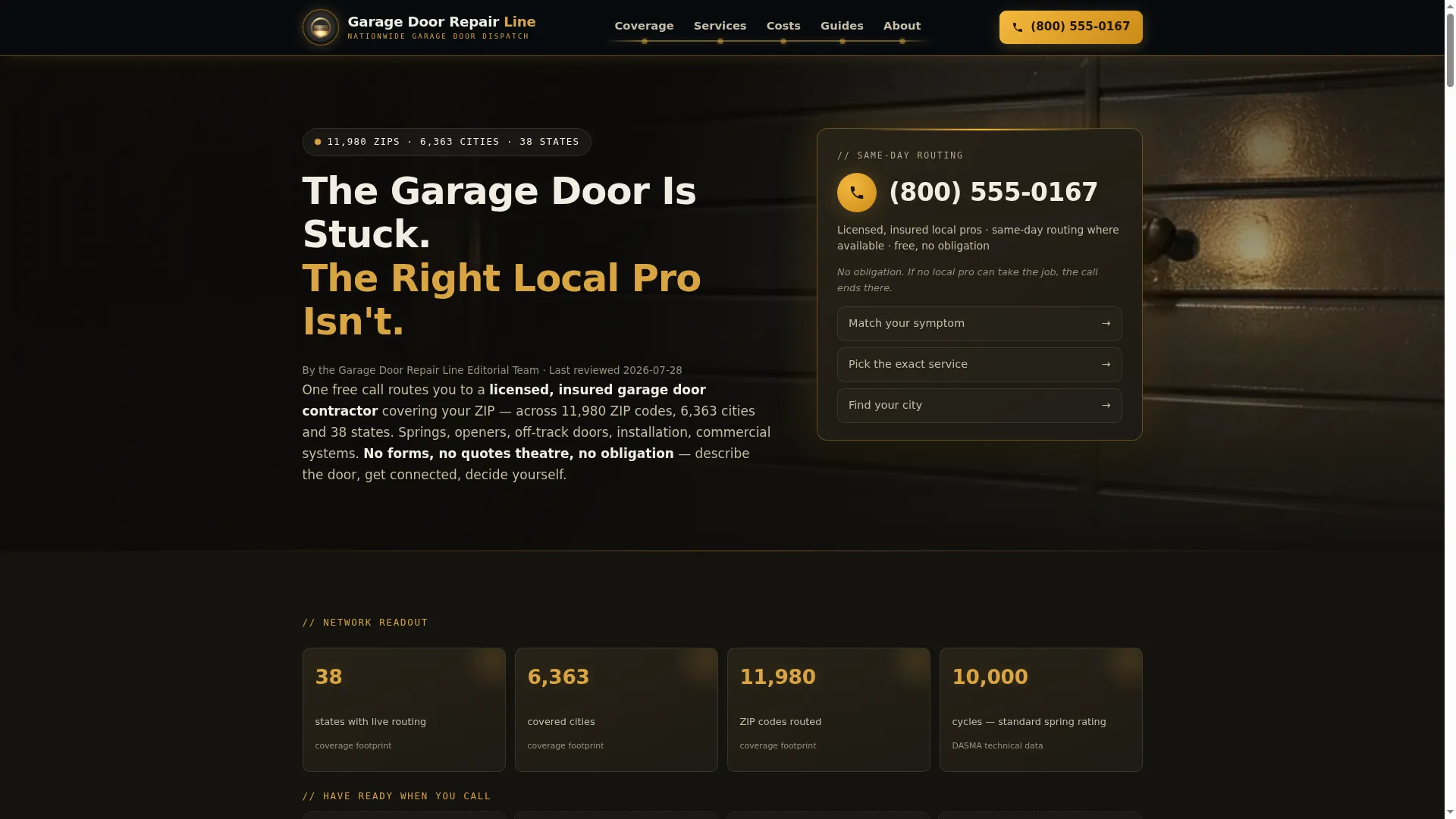Select the 10,000 cycles spring rating card
The height and width of the screenshot is (819, 1456).
1040,710
